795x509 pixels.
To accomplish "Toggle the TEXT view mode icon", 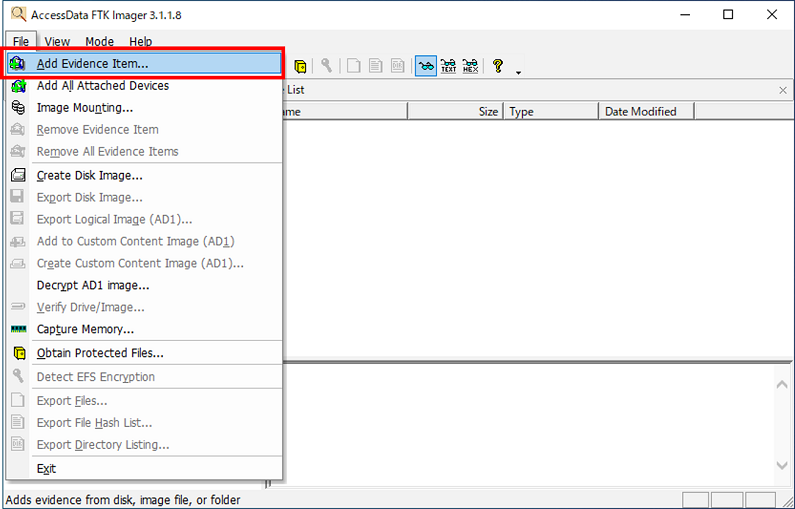I will coord(448,66).
